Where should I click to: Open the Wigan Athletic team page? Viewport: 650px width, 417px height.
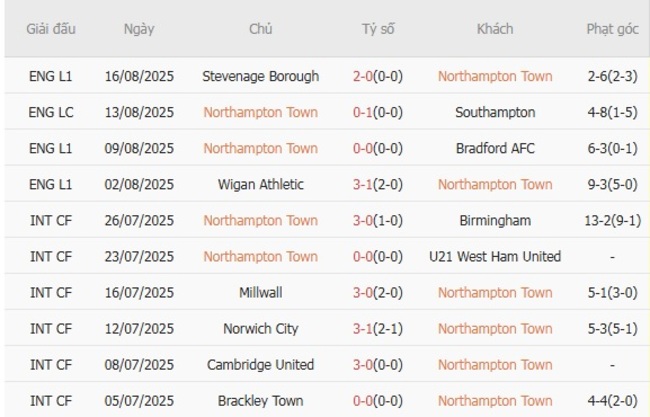[x=260, y=184]
